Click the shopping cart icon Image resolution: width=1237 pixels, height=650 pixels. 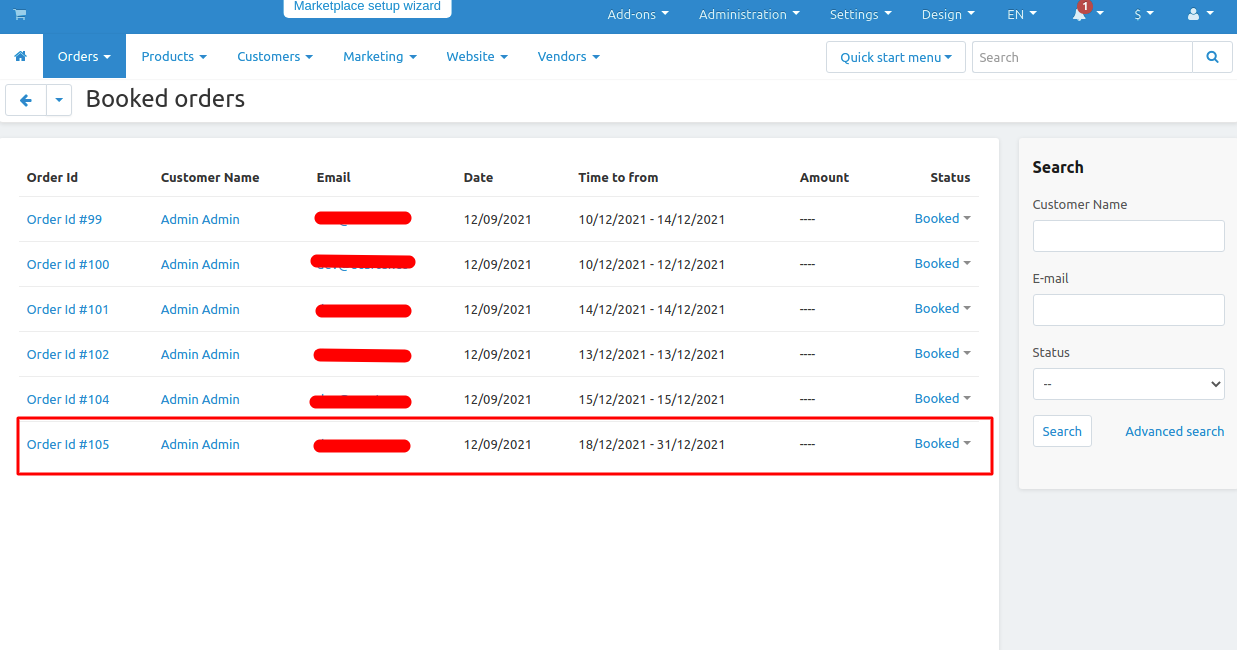pyautogui.click(x=20, y=15)
